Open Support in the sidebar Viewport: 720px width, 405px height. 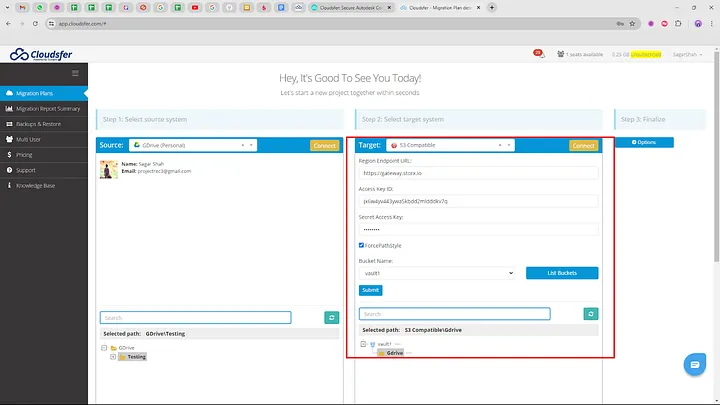coord(44,170)
